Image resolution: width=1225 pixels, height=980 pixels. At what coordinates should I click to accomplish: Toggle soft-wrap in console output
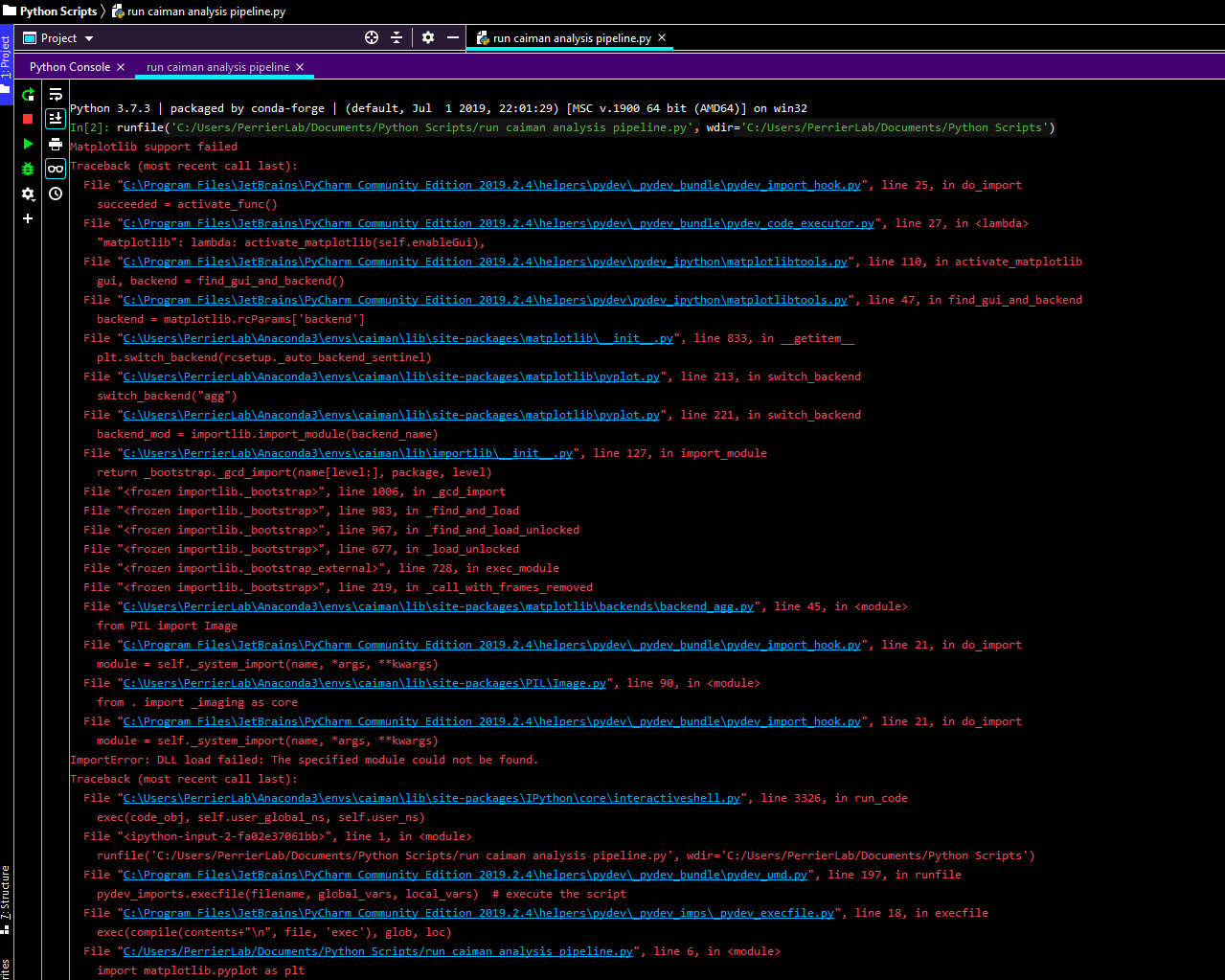pyautogui.click(x=55, y=94)
